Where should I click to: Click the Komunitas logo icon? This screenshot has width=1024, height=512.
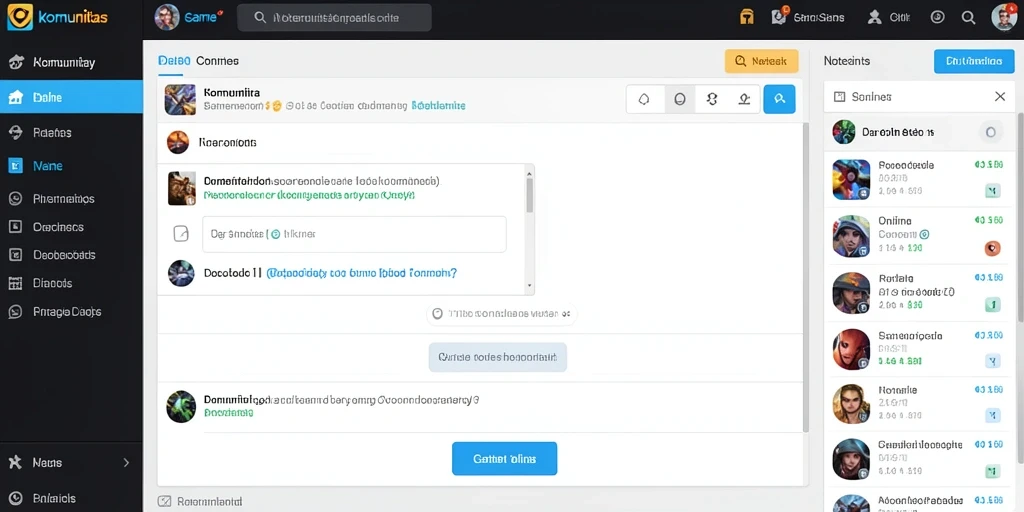(20, 17)
